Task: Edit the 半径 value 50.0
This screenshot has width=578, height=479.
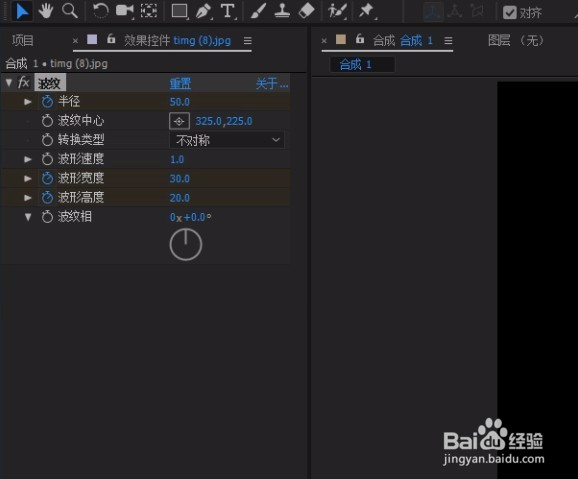Action: click(x=180, y=102)
